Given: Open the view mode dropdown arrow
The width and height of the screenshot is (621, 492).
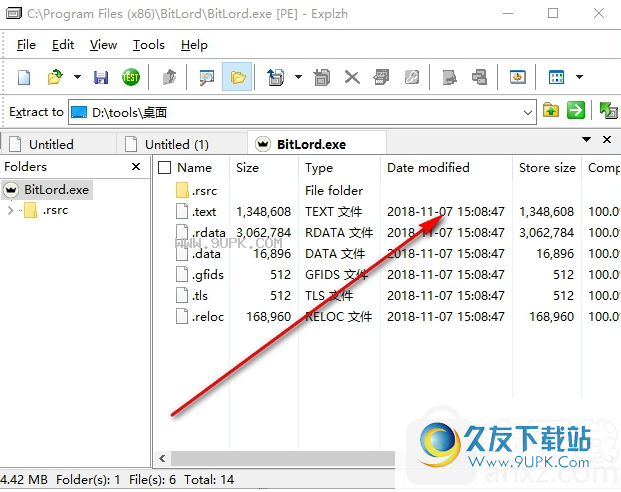Looking at the screenshot, I should click(579, 77).
